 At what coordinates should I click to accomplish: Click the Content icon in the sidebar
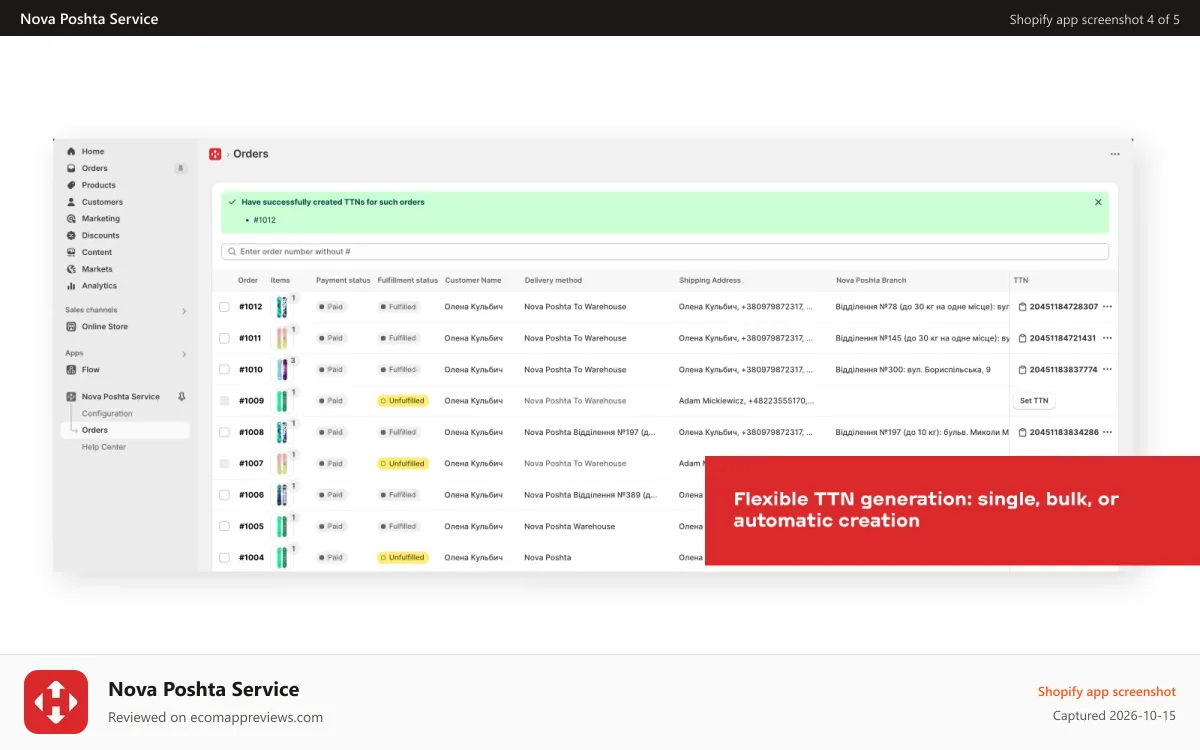pos(71,252)
